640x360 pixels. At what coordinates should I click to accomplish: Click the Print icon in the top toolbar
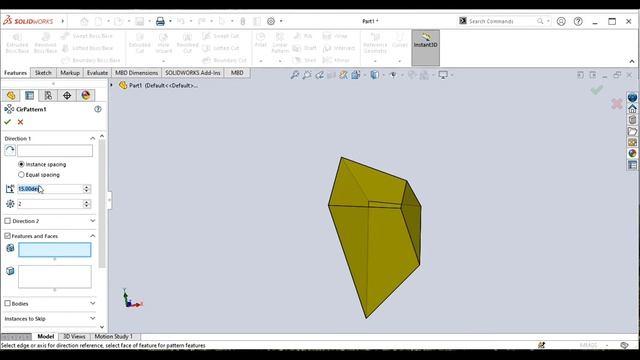pos(160,21)
